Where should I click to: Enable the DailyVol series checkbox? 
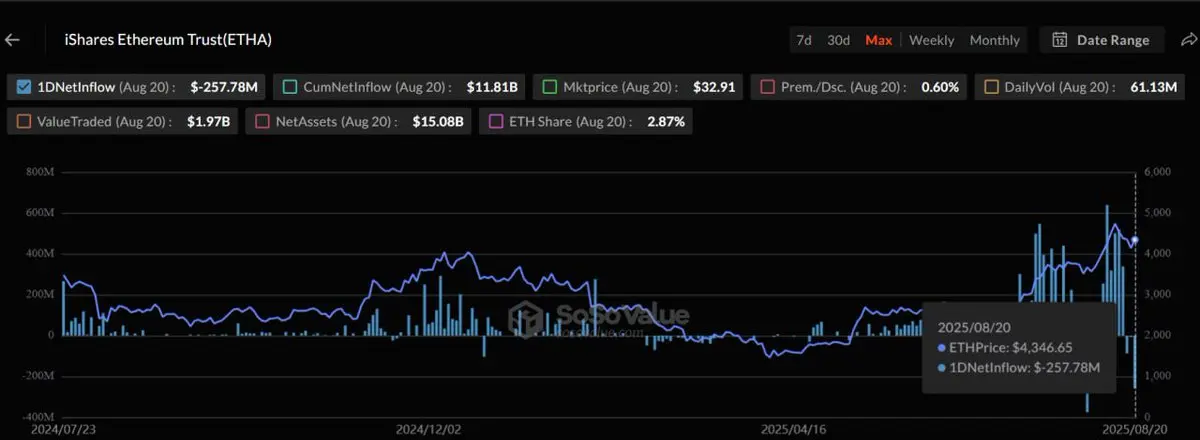(x=991, y=88)
